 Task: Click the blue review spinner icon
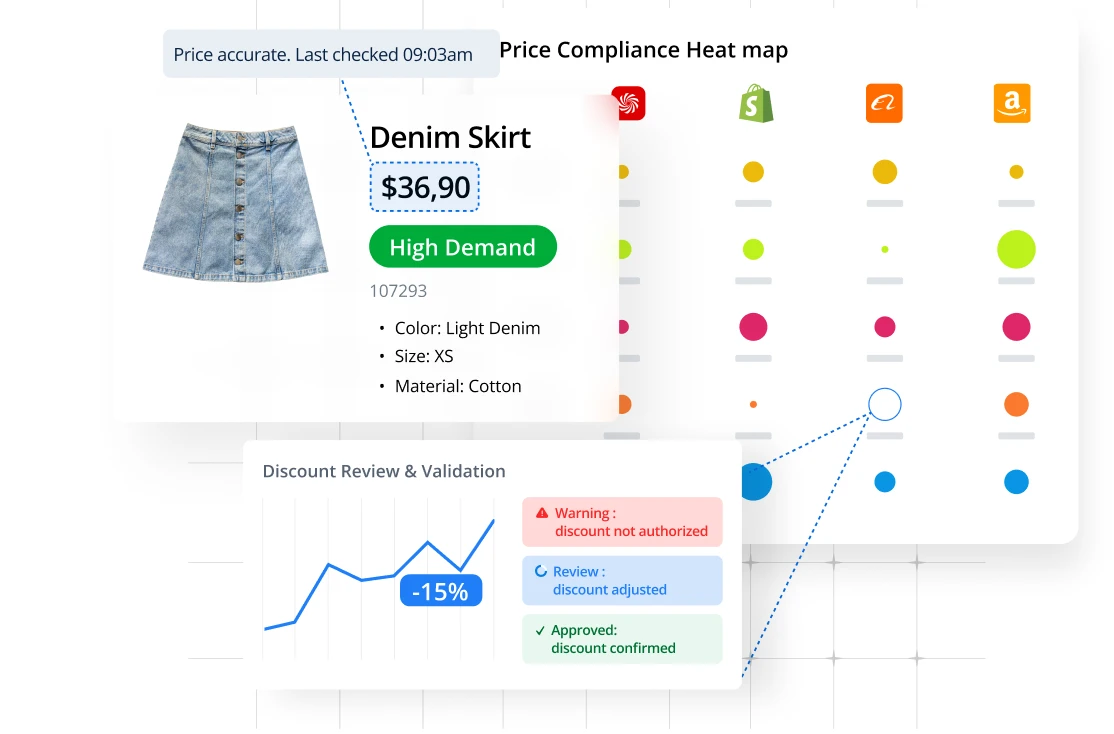pyautogui.click(x=541, y=572)
